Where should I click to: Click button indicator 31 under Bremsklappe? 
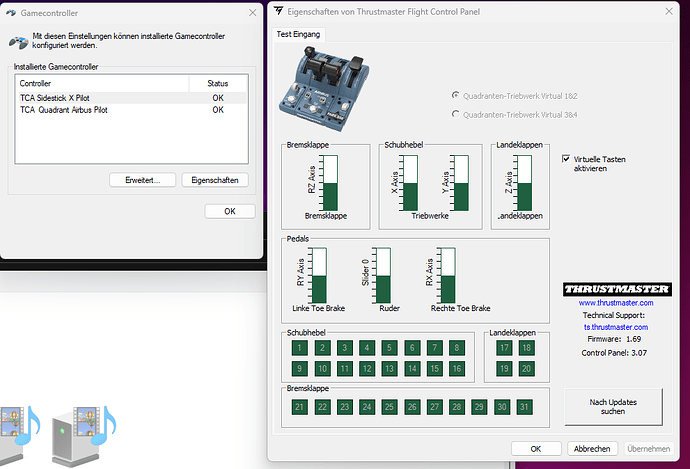point(524,407)
